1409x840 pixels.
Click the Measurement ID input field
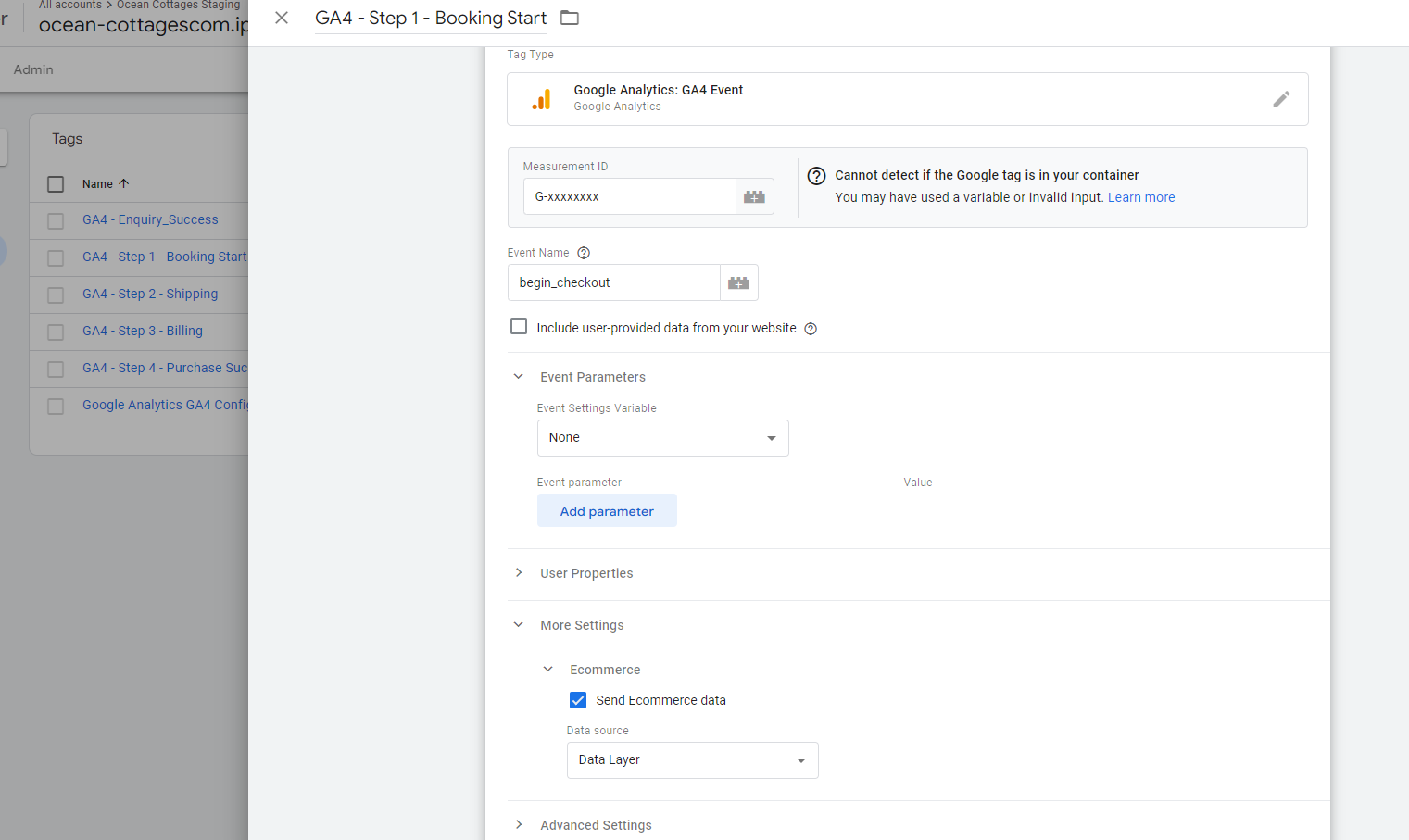[630, 196]
